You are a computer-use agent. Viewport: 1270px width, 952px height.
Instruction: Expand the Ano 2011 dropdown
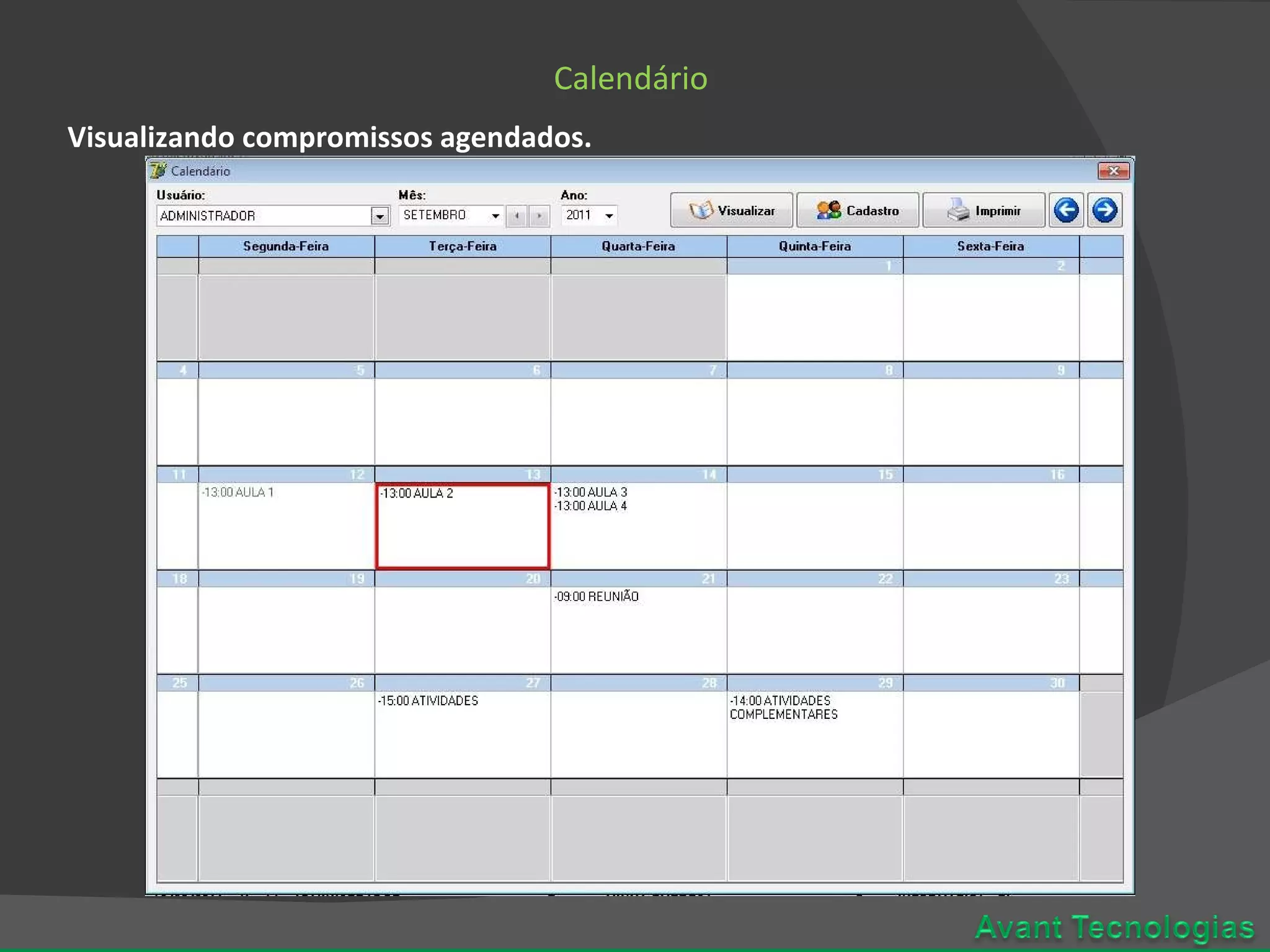coord(610,216)
